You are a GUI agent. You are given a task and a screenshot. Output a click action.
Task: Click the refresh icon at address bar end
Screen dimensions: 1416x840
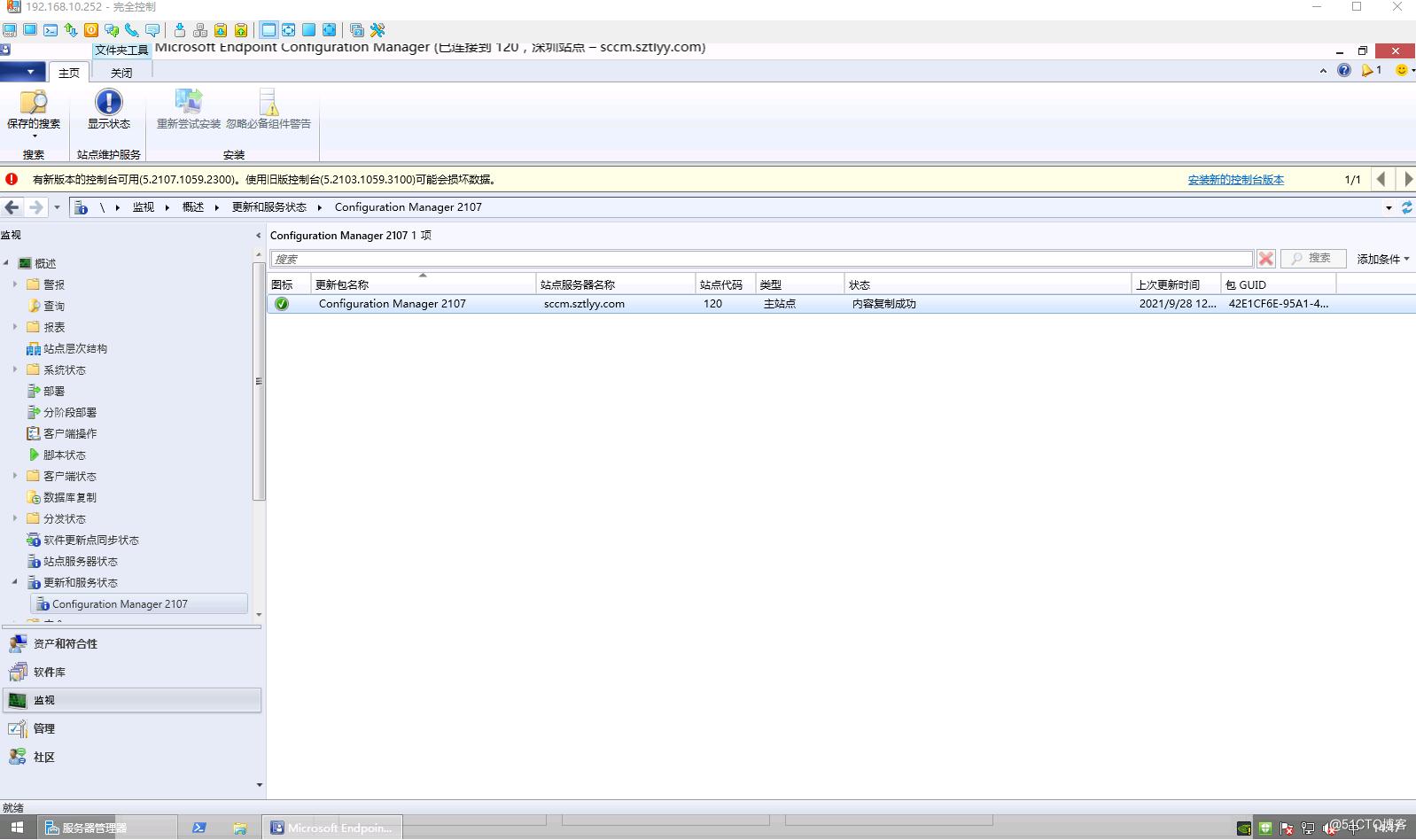coord(1406,207)
